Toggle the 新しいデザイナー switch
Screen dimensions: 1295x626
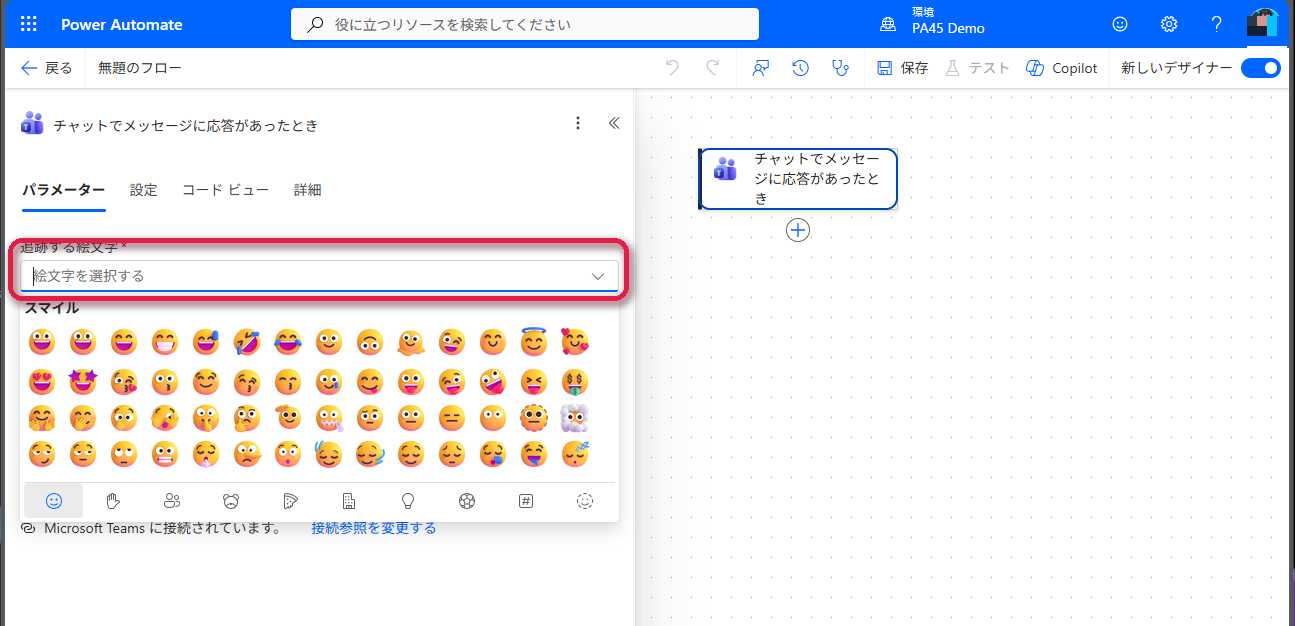point(1260,68)
